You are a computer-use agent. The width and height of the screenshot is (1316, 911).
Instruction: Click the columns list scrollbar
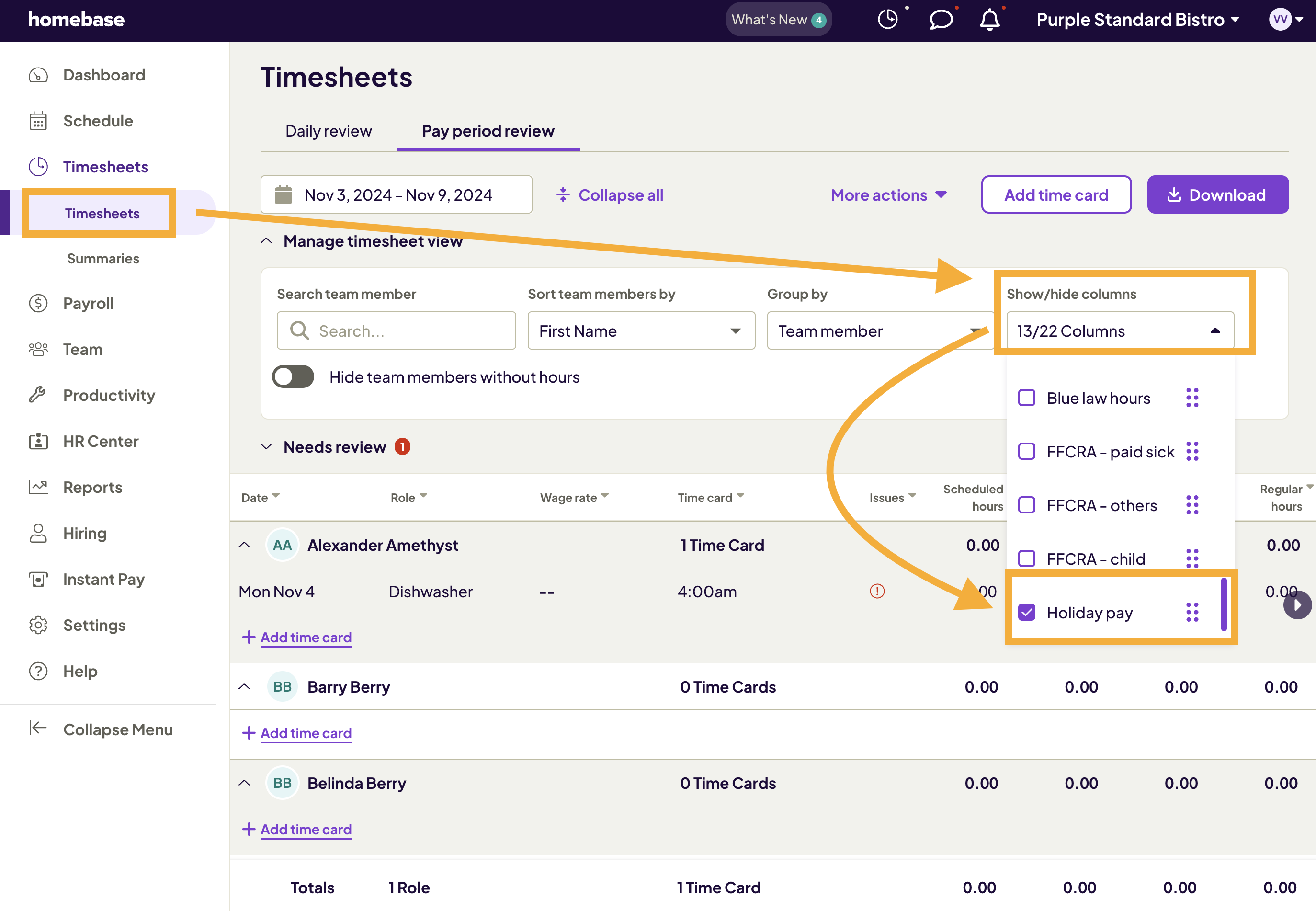pyautogui.click(x=1224, y=605)
